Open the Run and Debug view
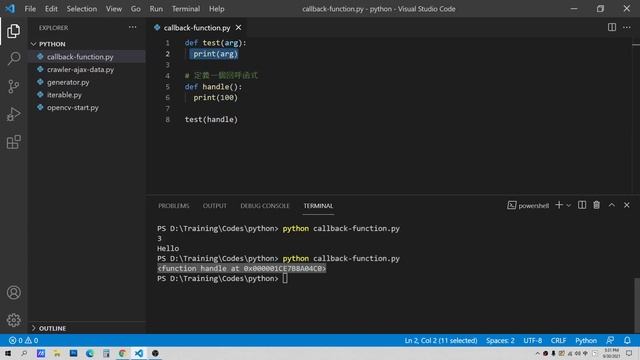The height and width of the screenshot is (360, 640). click(x=13, y=114)
